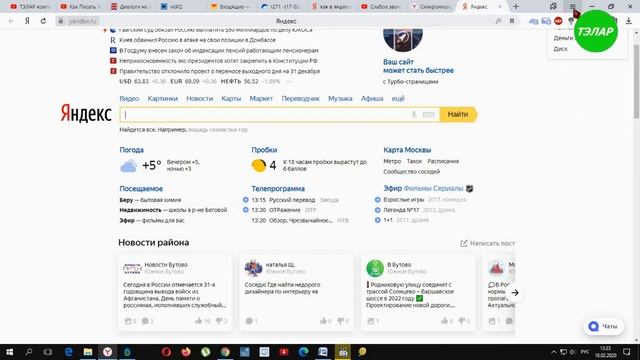Screen dimensions: 640x360
Task: Open 'Ваш сайт может стать быстрее' promo
Action: point(418,66)
